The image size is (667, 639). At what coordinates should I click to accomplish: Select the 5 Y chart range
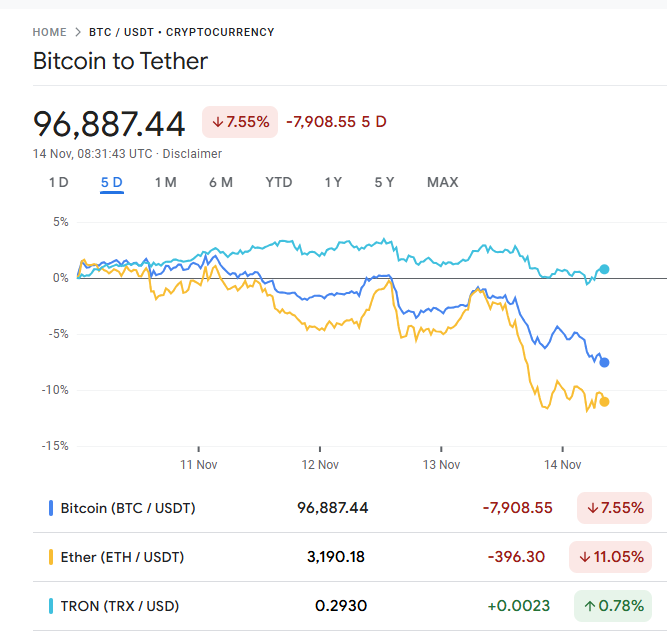click(x=384, y=182)
